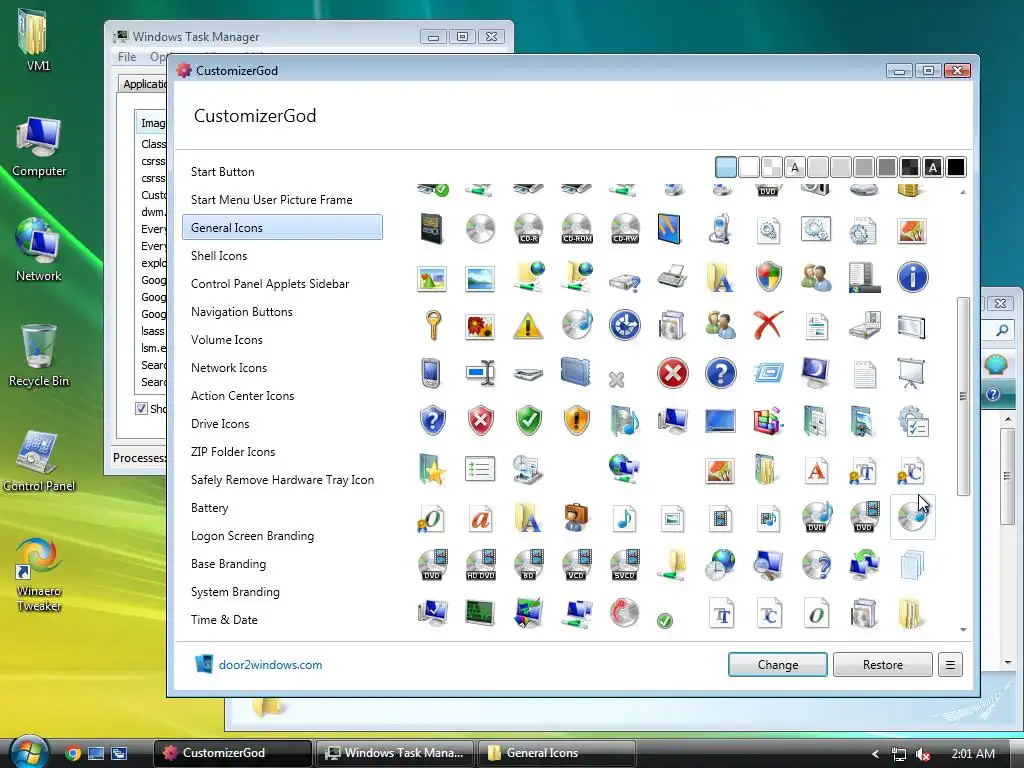Viewport: 1024px width, 768px height.
Task: Visit the door2windows.com link
Action: pyautogui.click(x=270, y=665)
